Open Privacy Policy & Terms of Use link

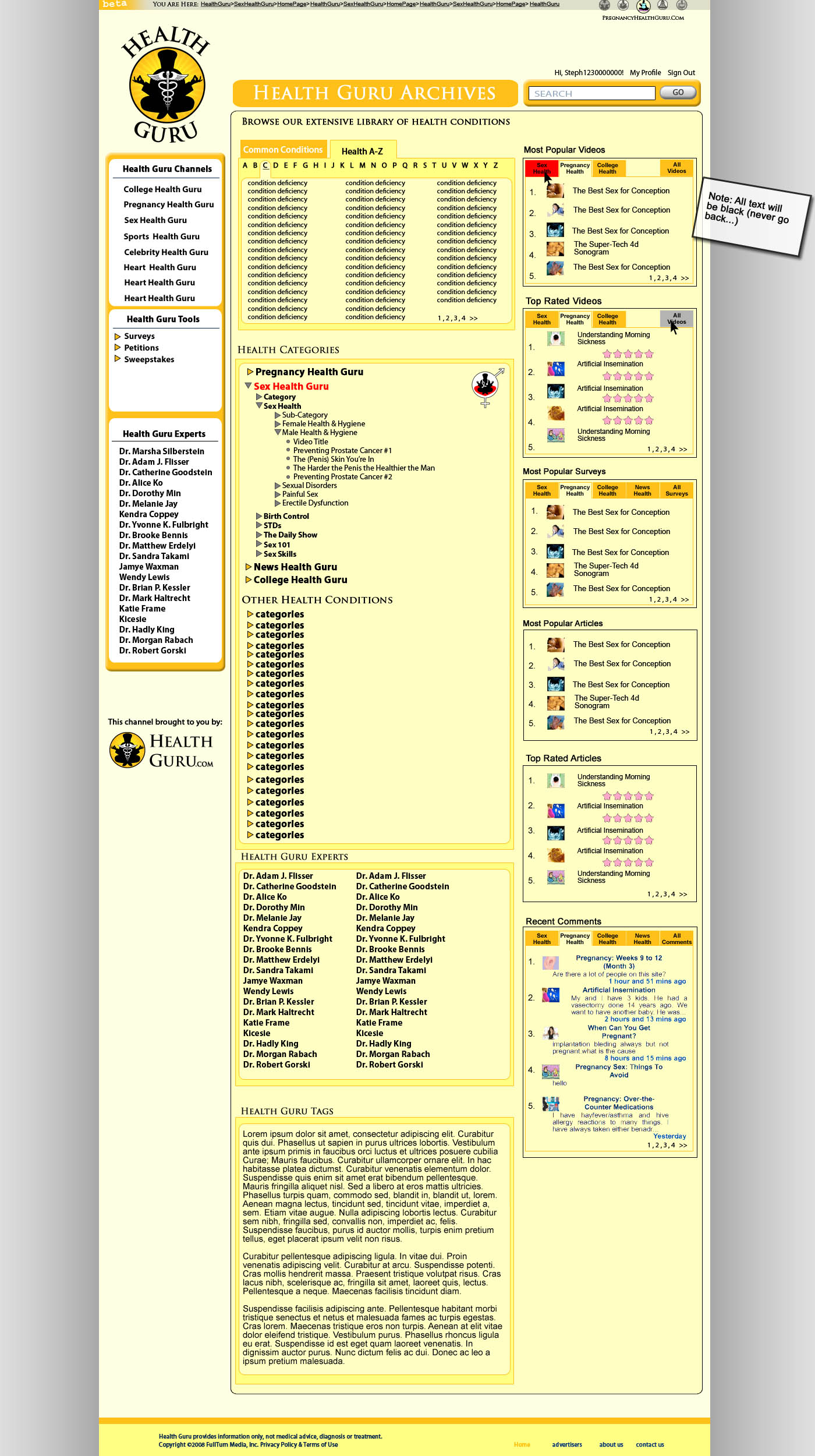(x=299, y=1444)
